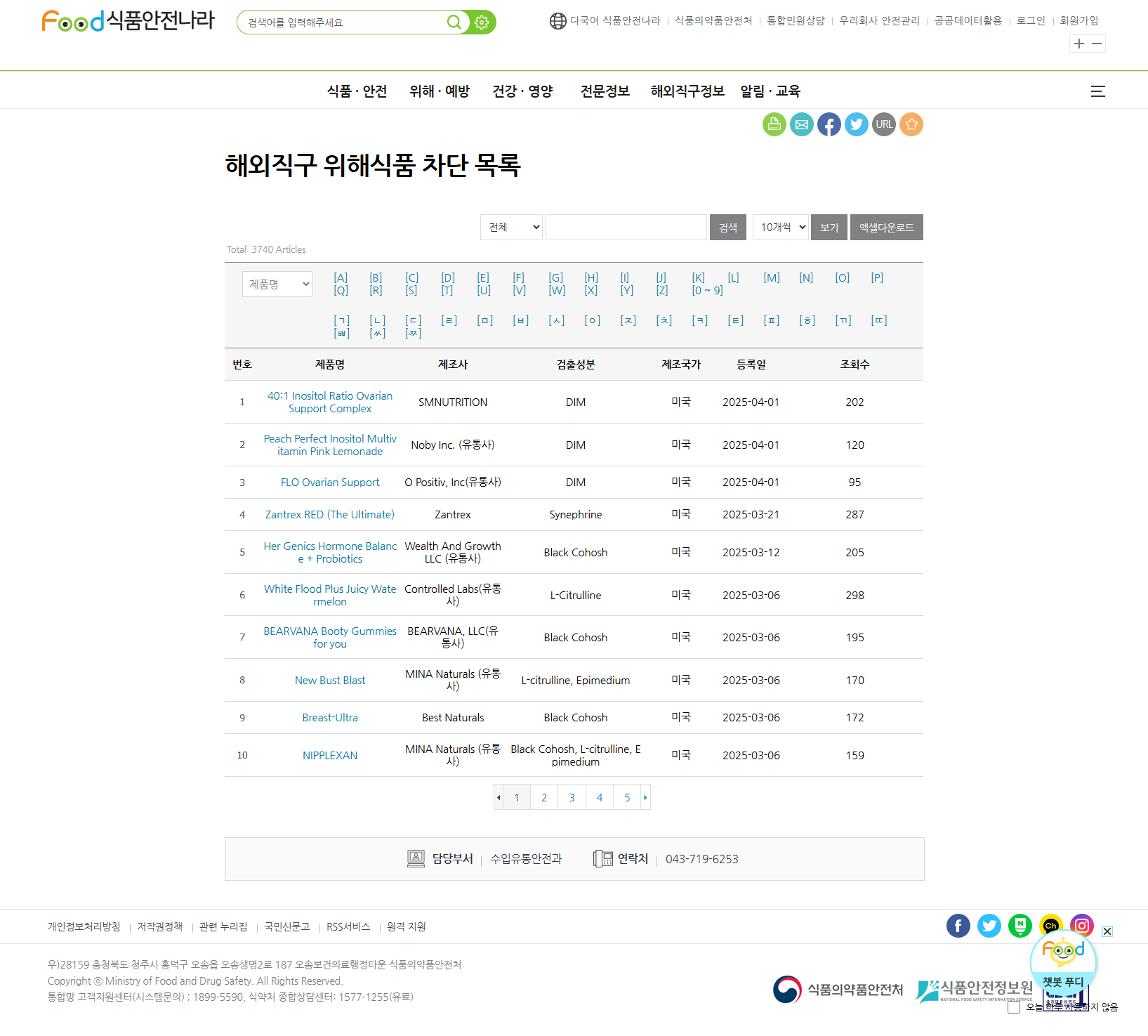Open the '식품 · 안전' main menu

pyautogui.click(x=357, y=91)
